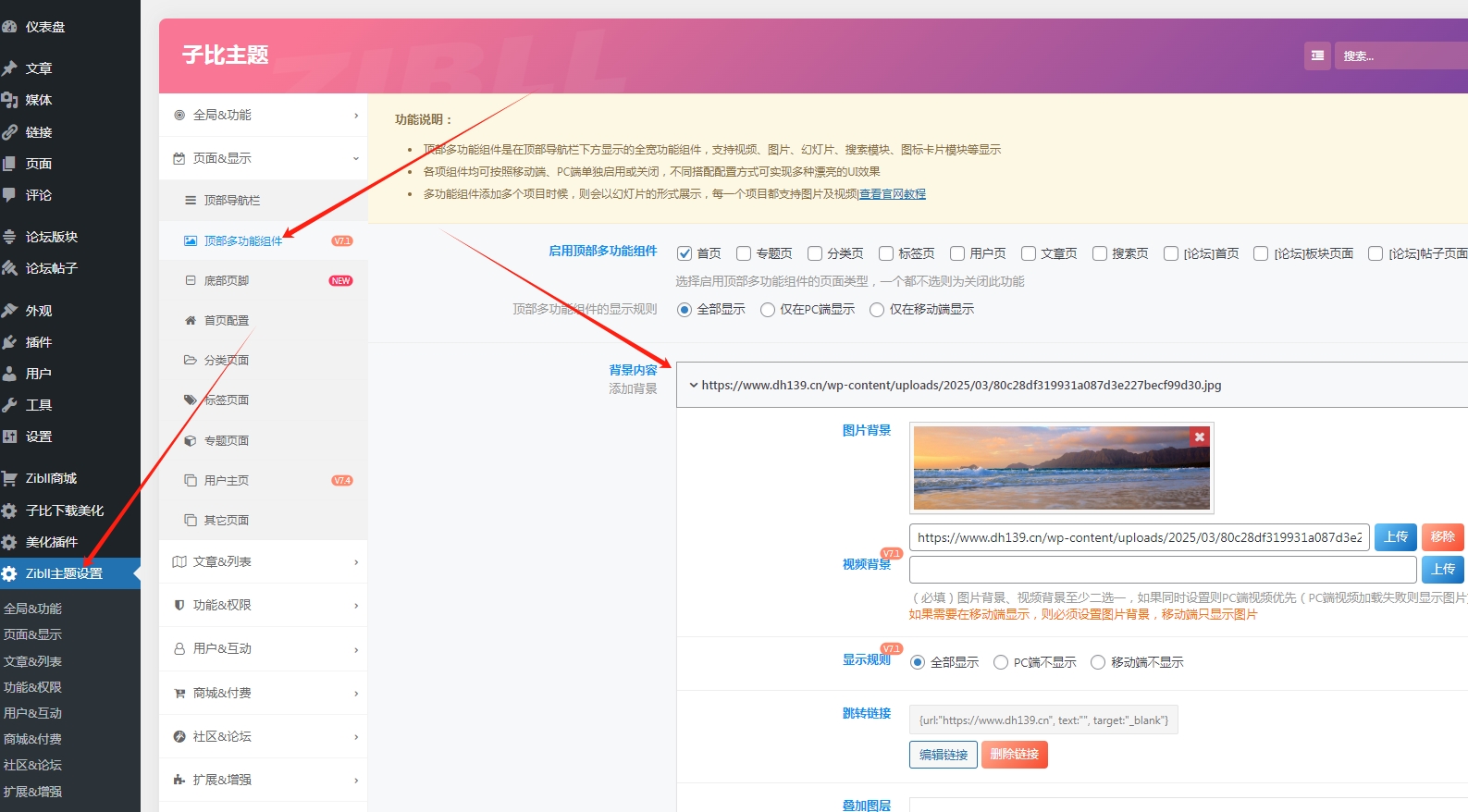The width and height of the screenshot is (1468, 812).
Task: Enable the 用户页 checkbox
Action: 957,253
